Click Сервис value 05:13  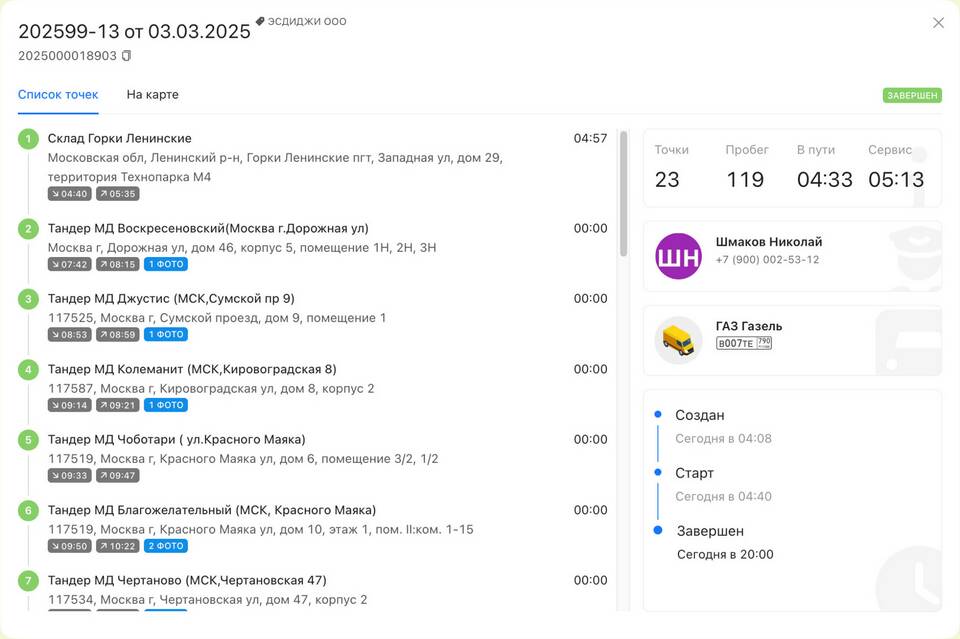(x=896, y=180)
